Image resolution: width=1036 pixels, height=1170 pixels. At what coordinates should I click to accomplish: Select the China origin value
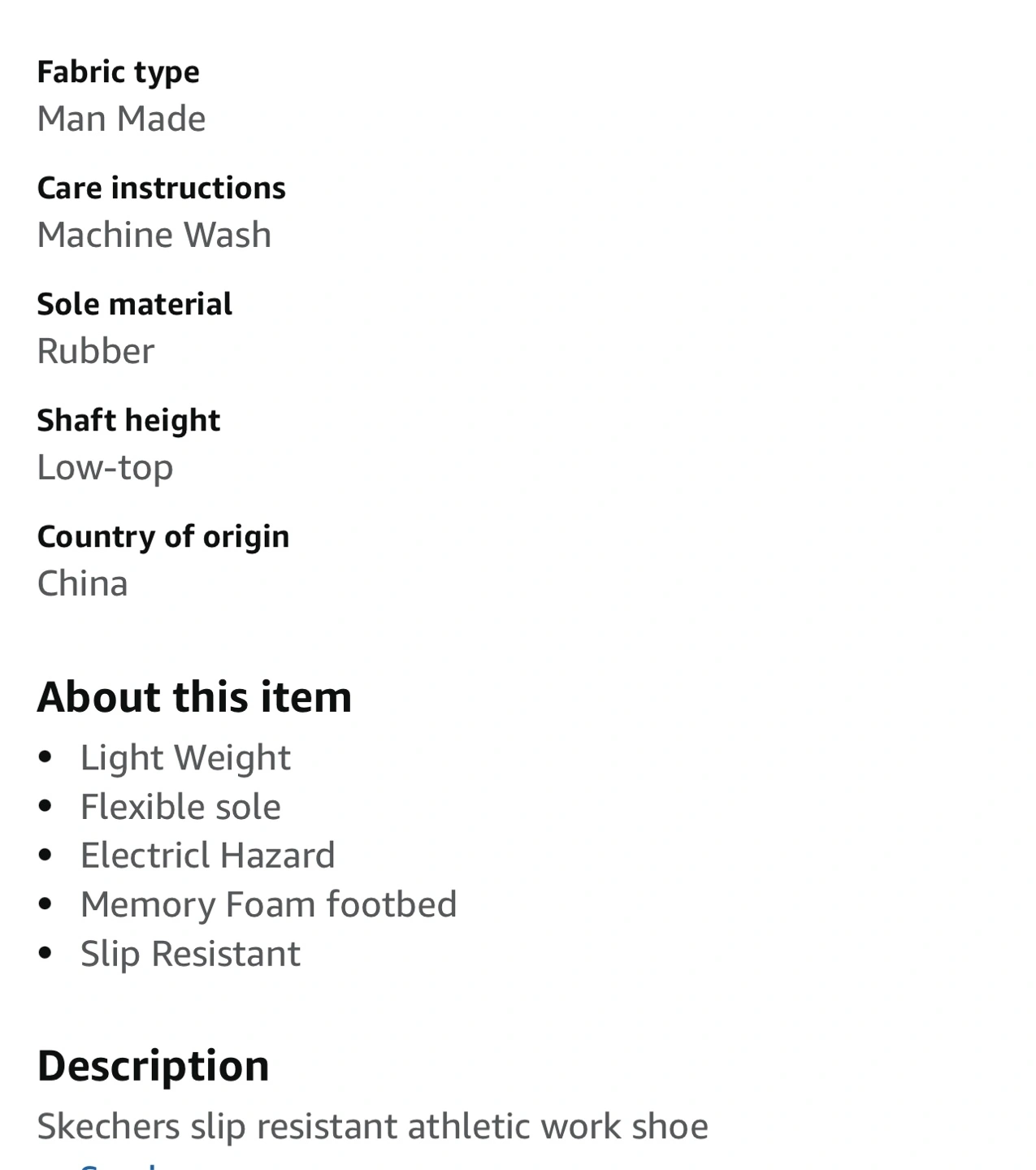click(x=83, y=583)
